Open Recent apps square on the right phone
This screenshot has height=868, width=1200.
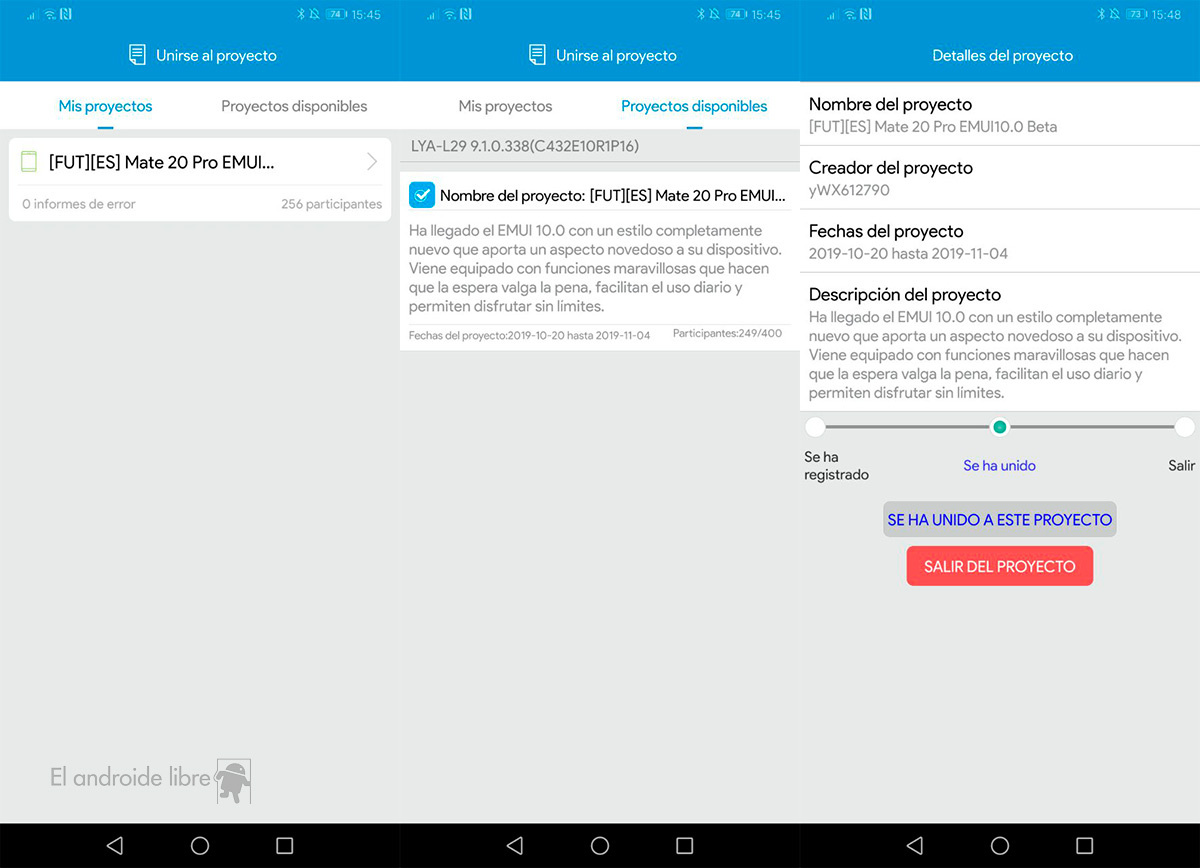click(1084, 845)
